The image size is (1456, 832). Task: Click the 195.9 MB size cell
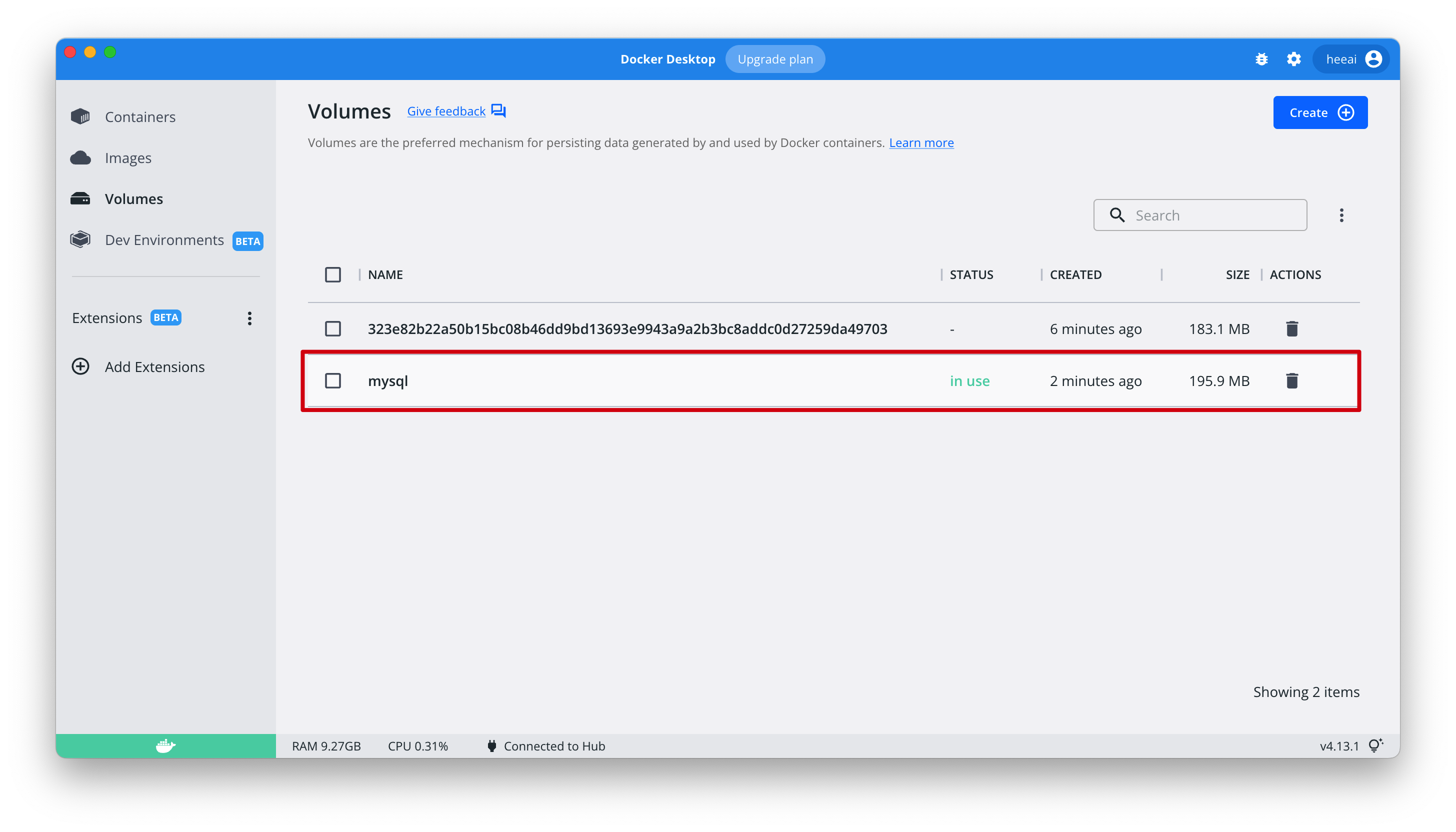[1219, 380]
